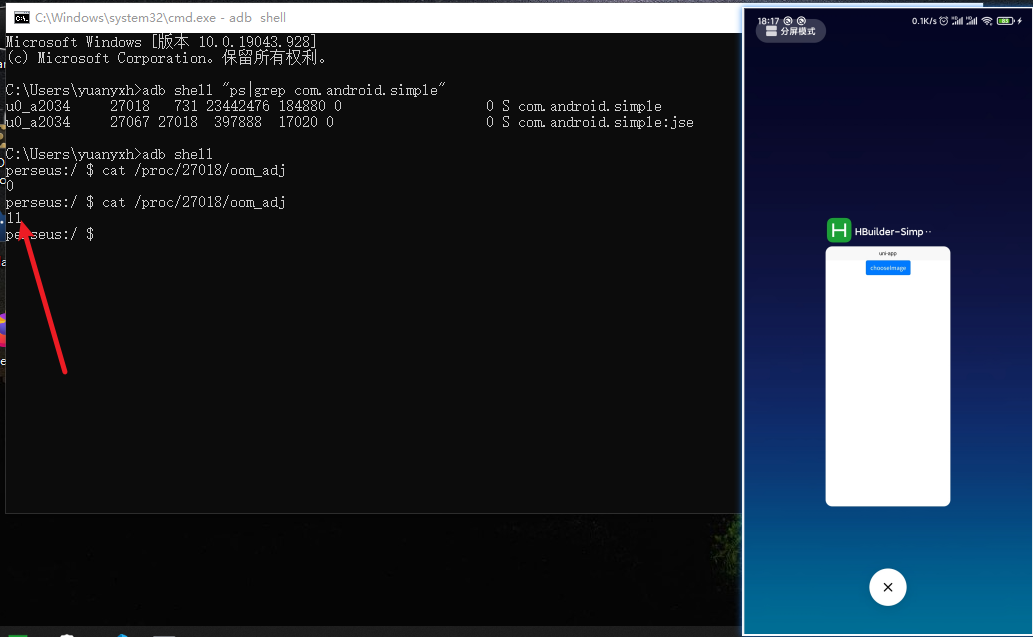Tap the HBuilder green H app icon

(839, 231)
